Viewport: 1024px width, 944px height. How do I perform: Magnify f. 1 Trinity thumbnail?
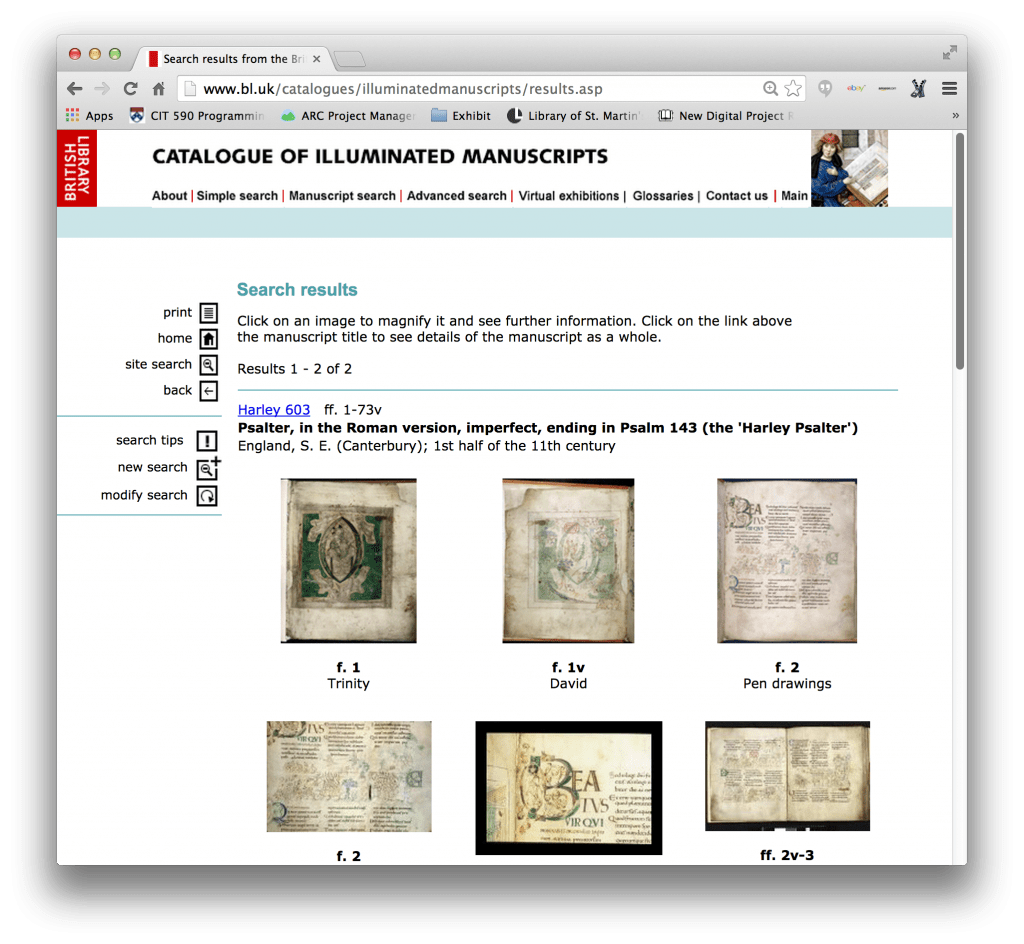(x=349, y=561)
